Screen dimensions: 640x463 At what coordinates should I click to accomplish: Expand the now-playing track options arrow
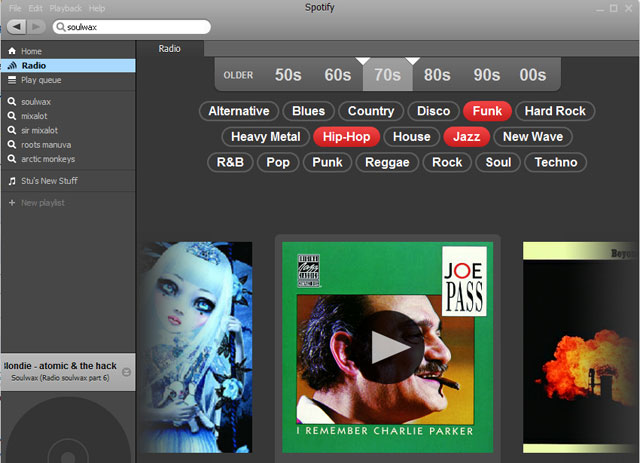tap(126, 372)
